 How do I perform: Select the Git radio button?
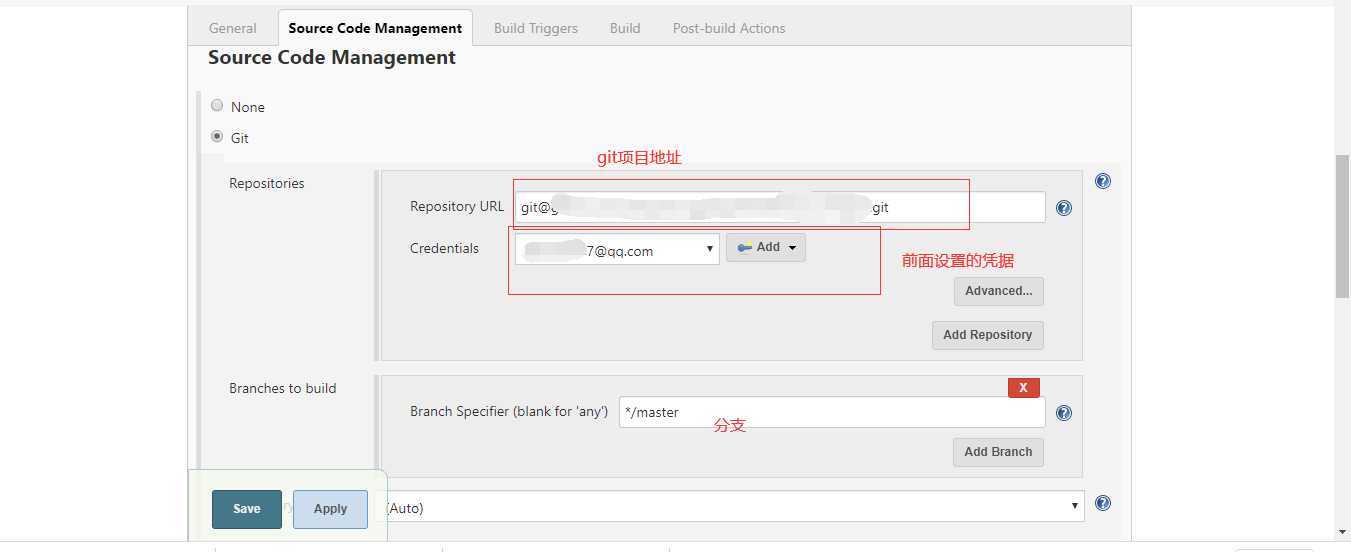217,136
